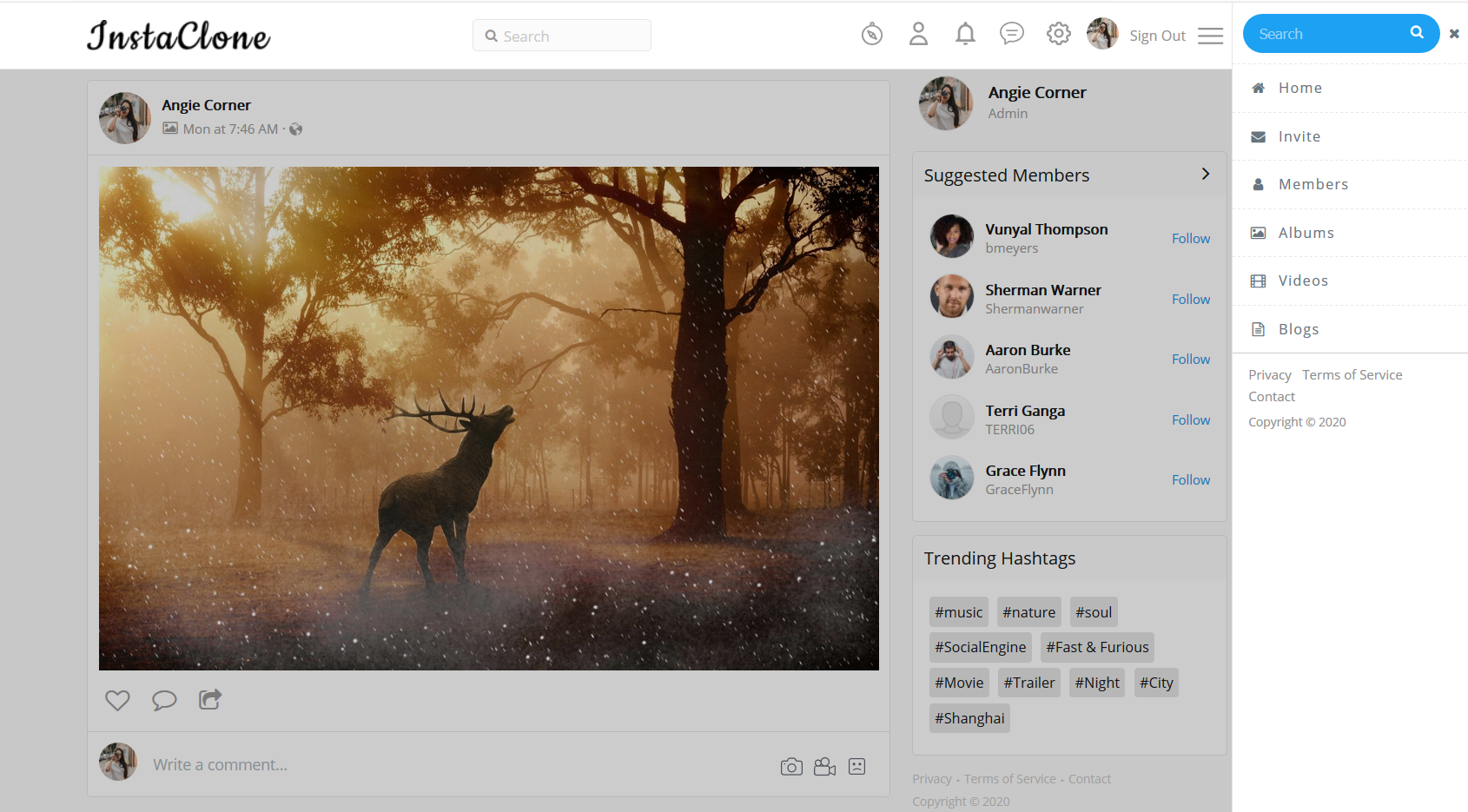Open messages chat icon in the header
Viewport: 1468px width, 812px height.
click(1012, 34)
